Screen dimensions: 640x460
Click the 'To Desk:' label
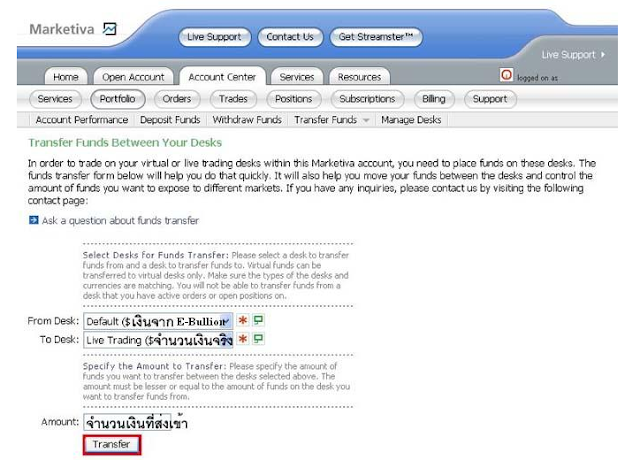tap(59, 340)
